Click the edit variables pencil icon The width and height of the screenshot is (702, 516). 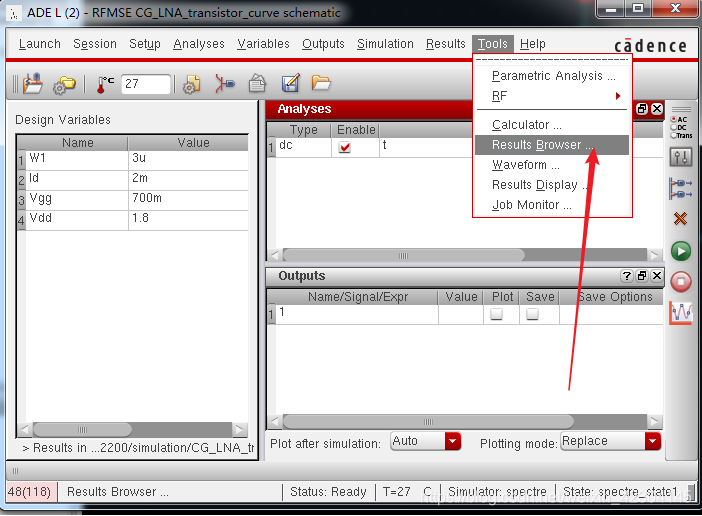coord(290,84)
